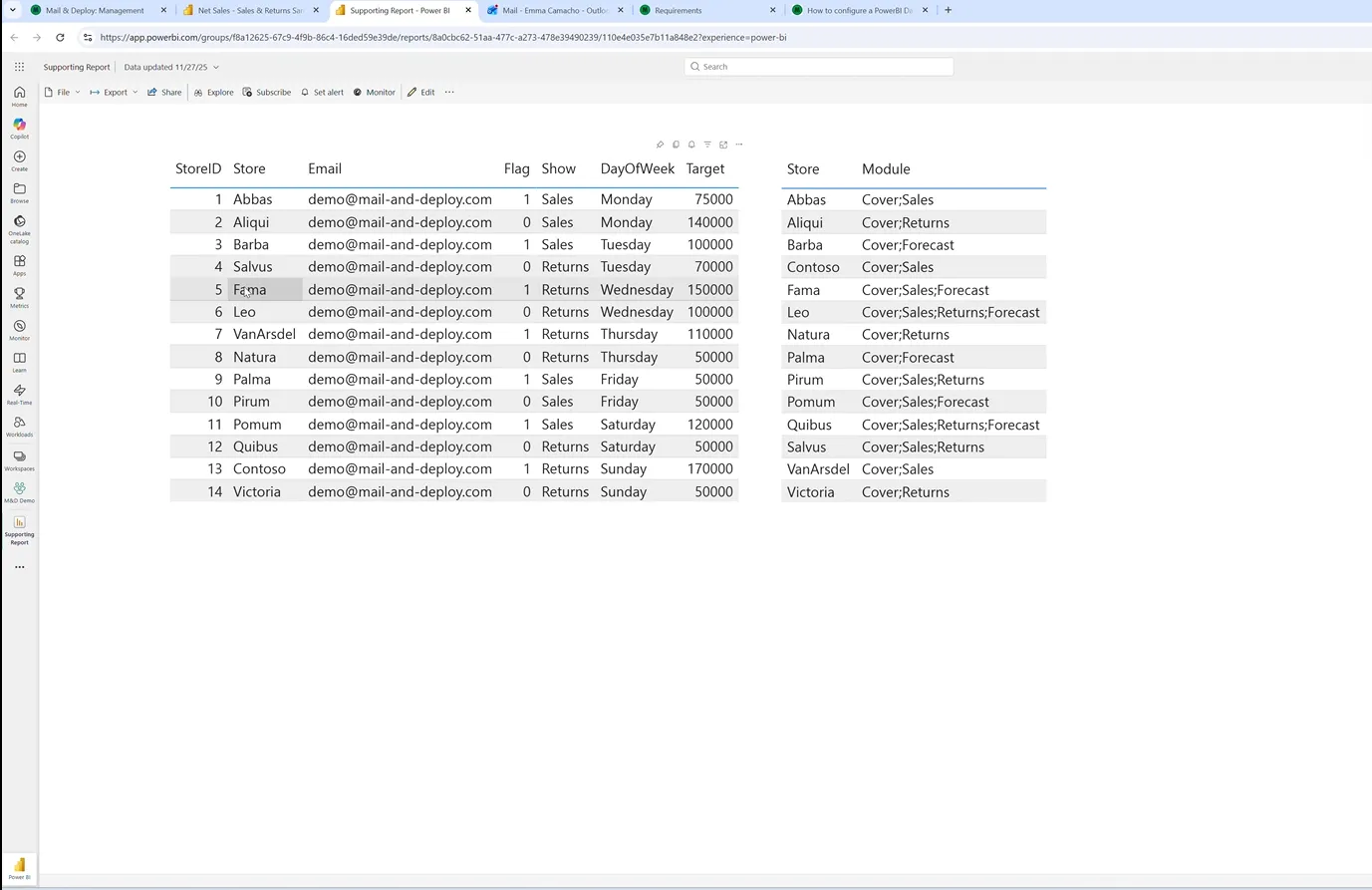Open the M&D Demo workspace
Image resolution: width=1372 pixels, height=890 pixels.
click(19, 492)
